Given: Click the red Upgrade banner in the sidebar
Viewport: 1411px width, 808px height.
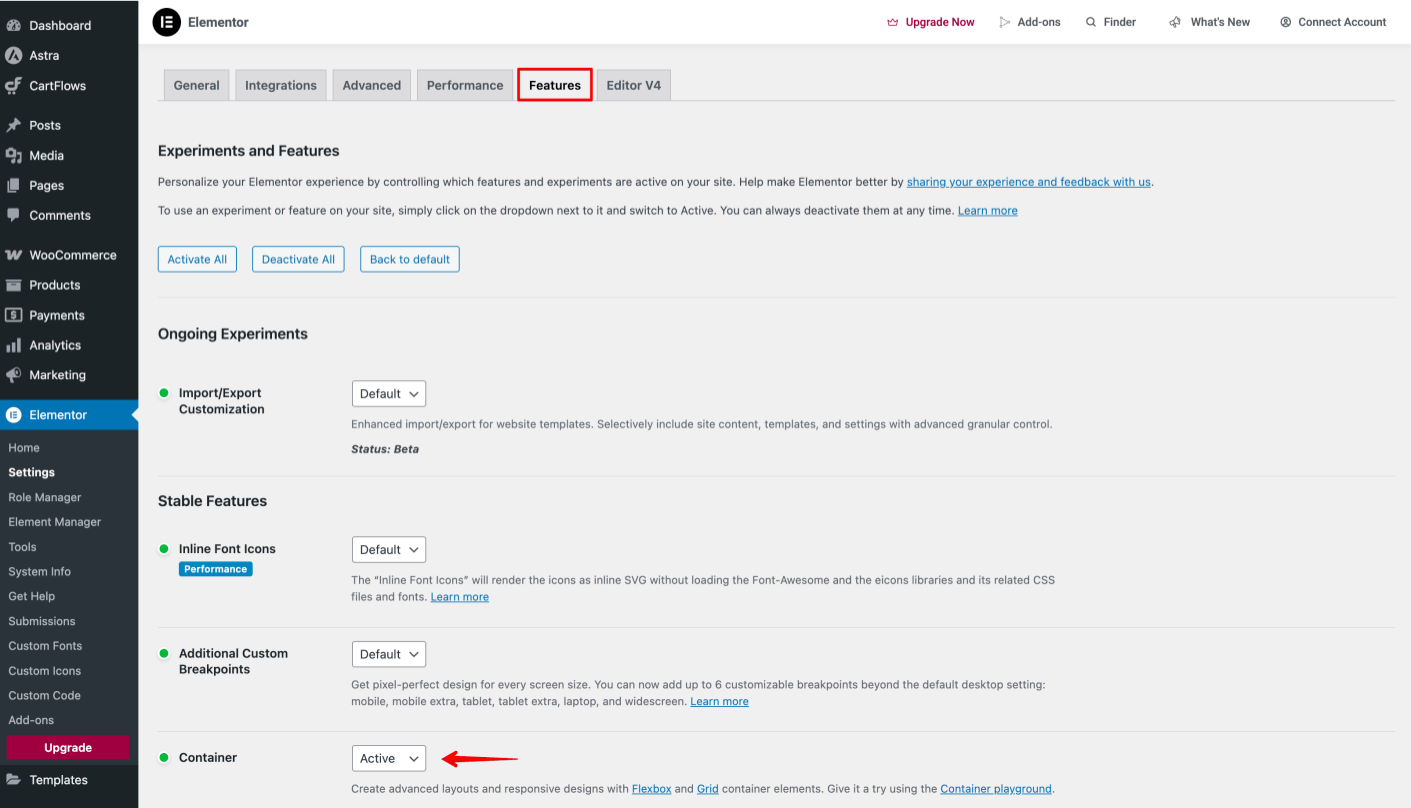Looking at the screenshot, I should pos(67,747).
